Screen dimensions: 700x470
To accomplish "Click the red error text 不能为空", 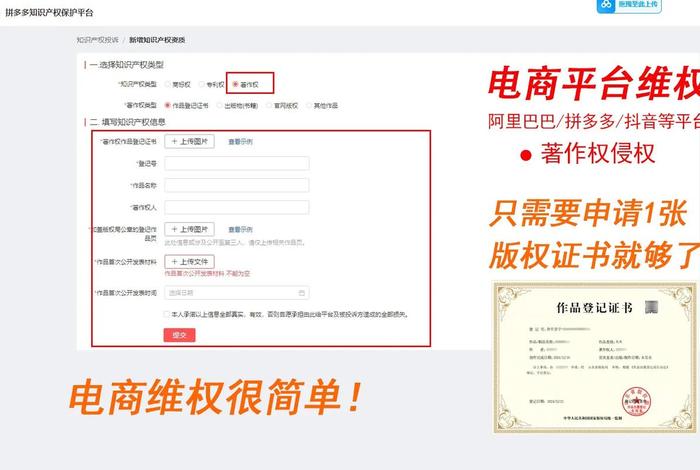I will pos(207,274).
